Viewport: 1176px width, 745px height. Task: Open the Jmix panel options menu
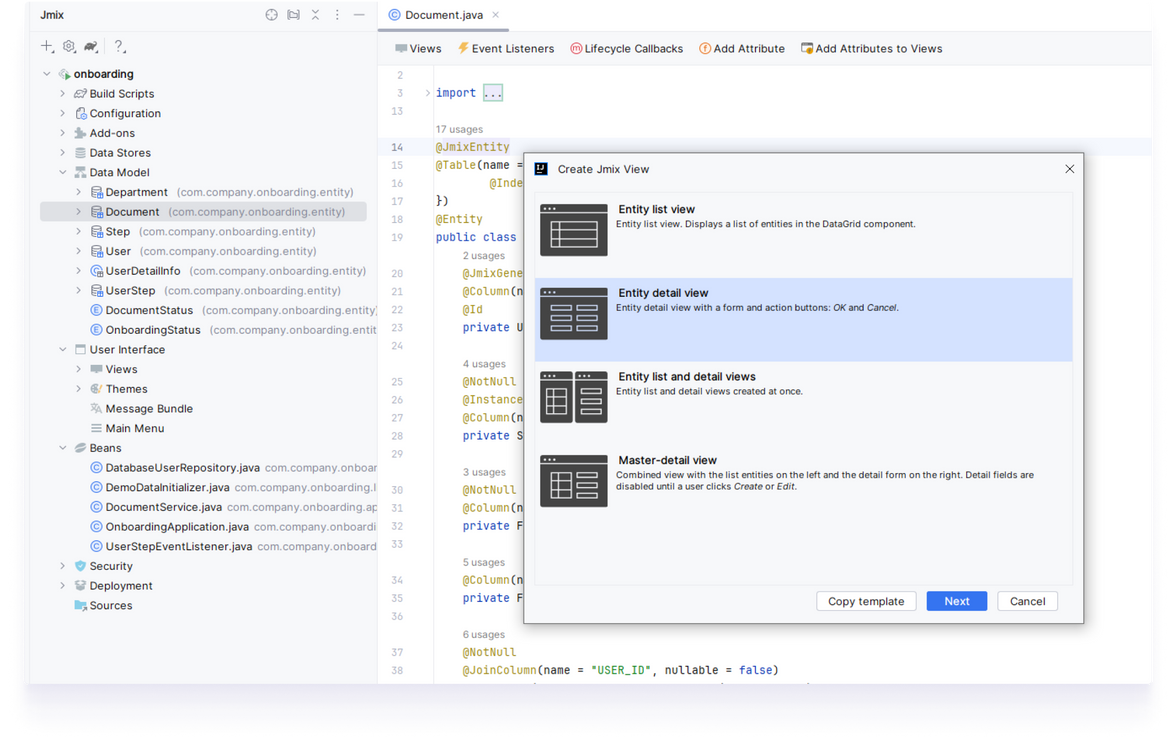pos(338,15)
